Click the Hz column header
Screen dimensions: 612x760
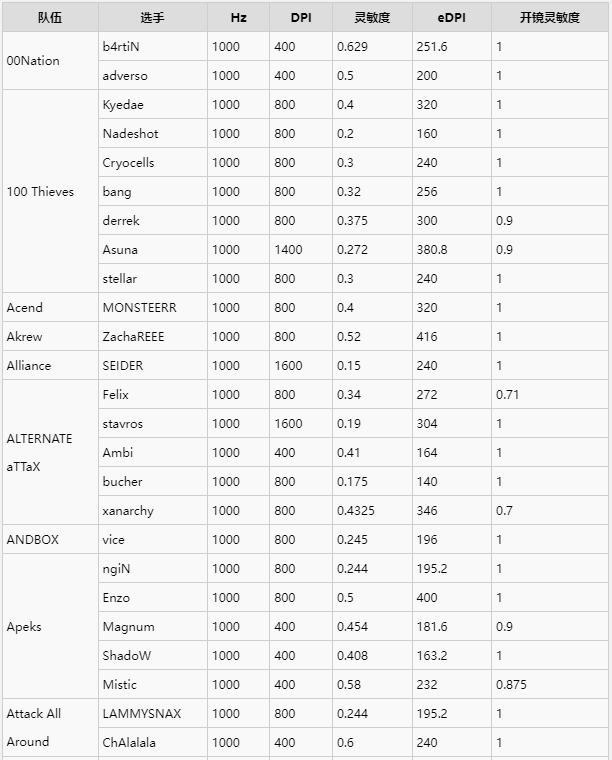click(238, 18)
